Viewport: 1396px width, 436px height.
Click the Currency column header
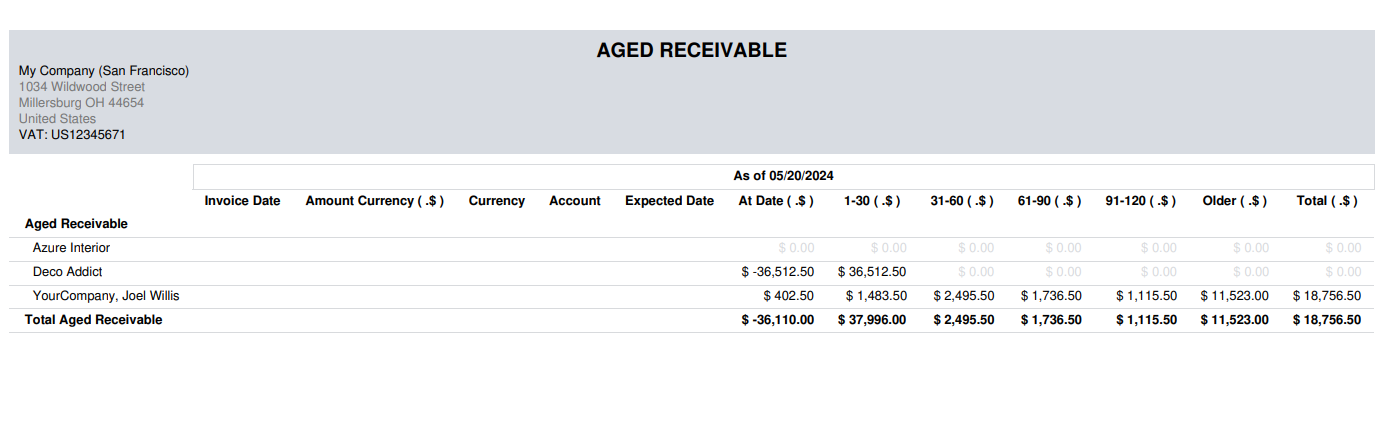496,201
